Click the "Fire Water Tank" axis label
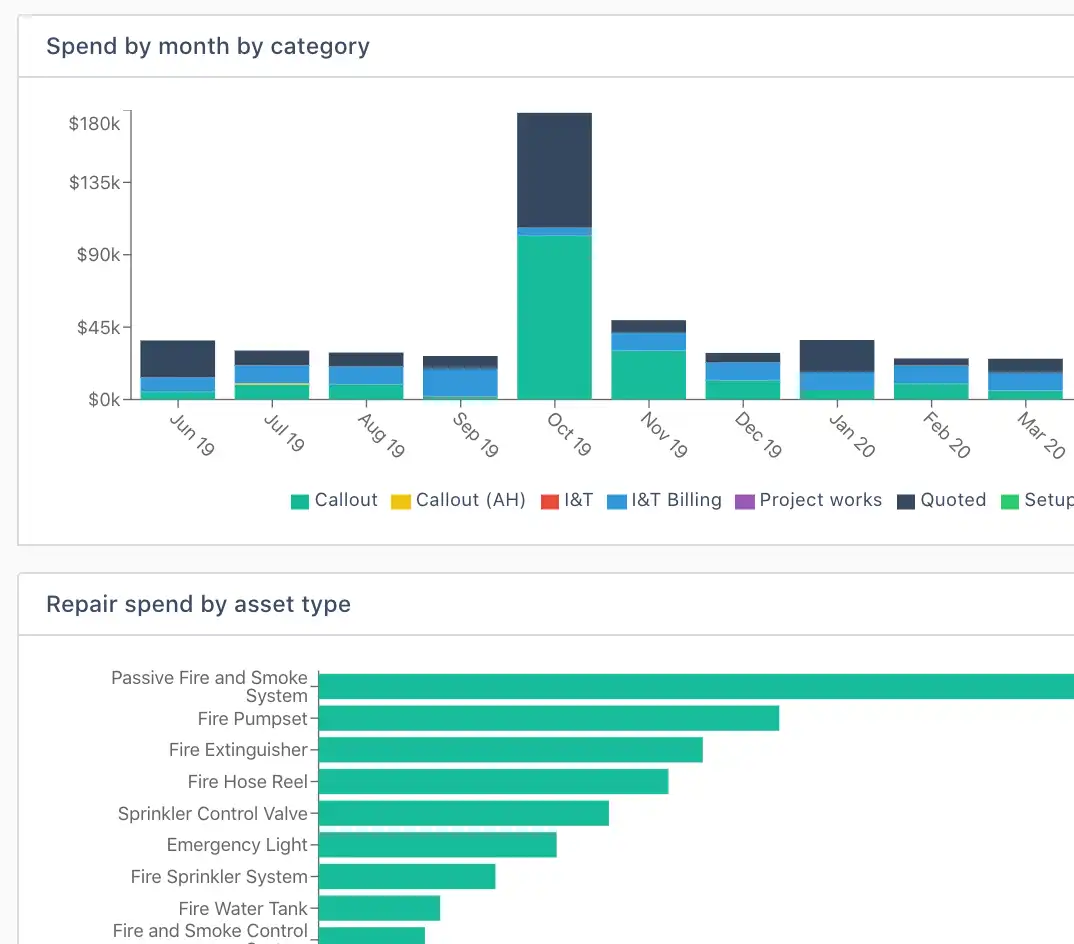1074x944 pixels. coord(243,908)
